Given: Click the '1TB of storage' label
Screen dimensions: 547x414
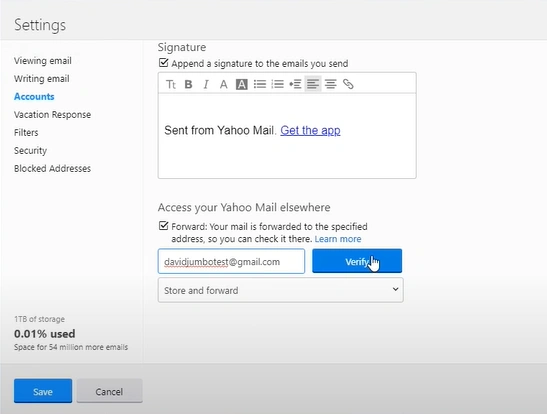Looking at the screenshot, I should click(39, 319).
